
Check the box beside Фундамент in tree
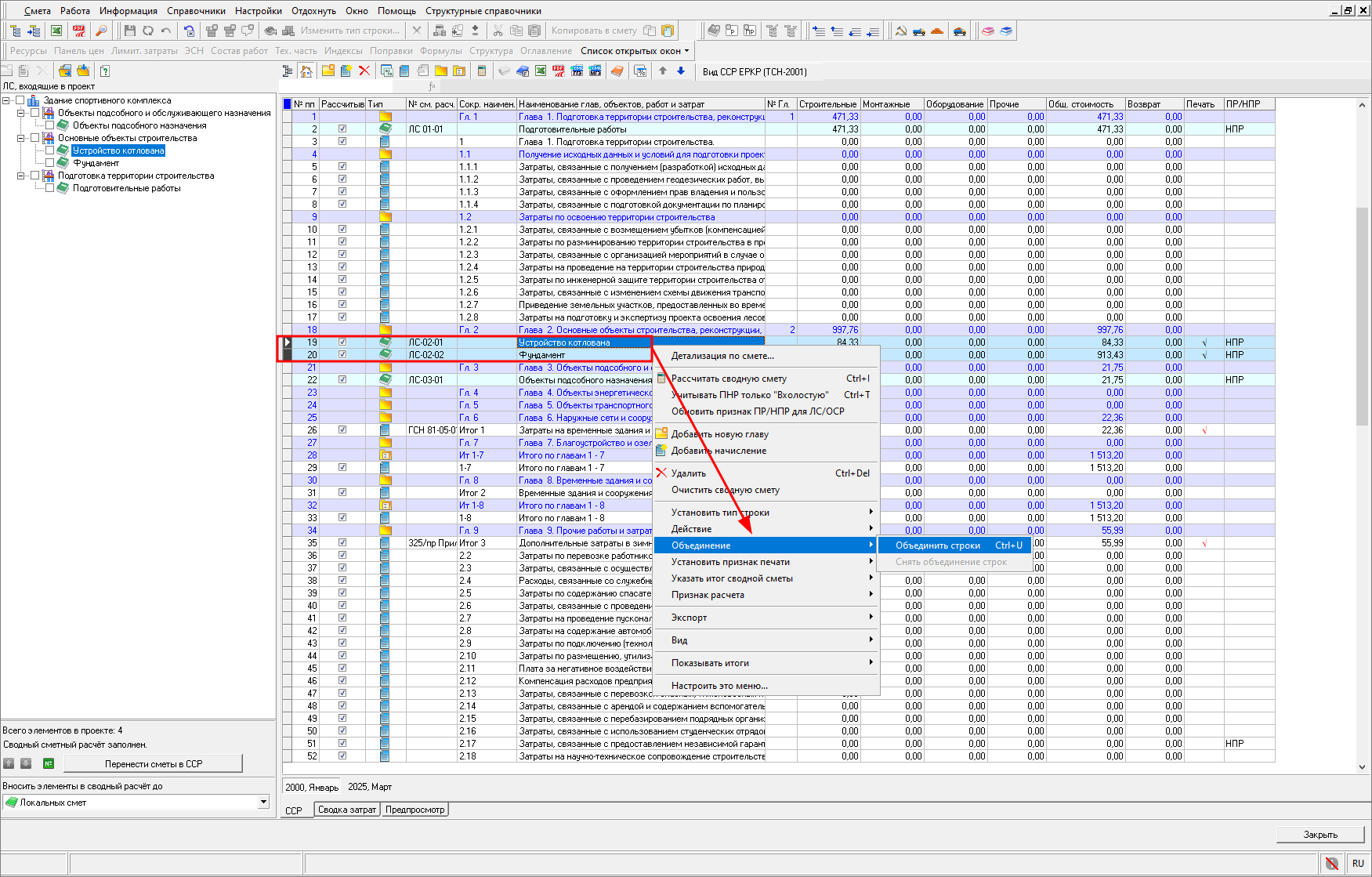pyautogui.click(x=50, y=163)
